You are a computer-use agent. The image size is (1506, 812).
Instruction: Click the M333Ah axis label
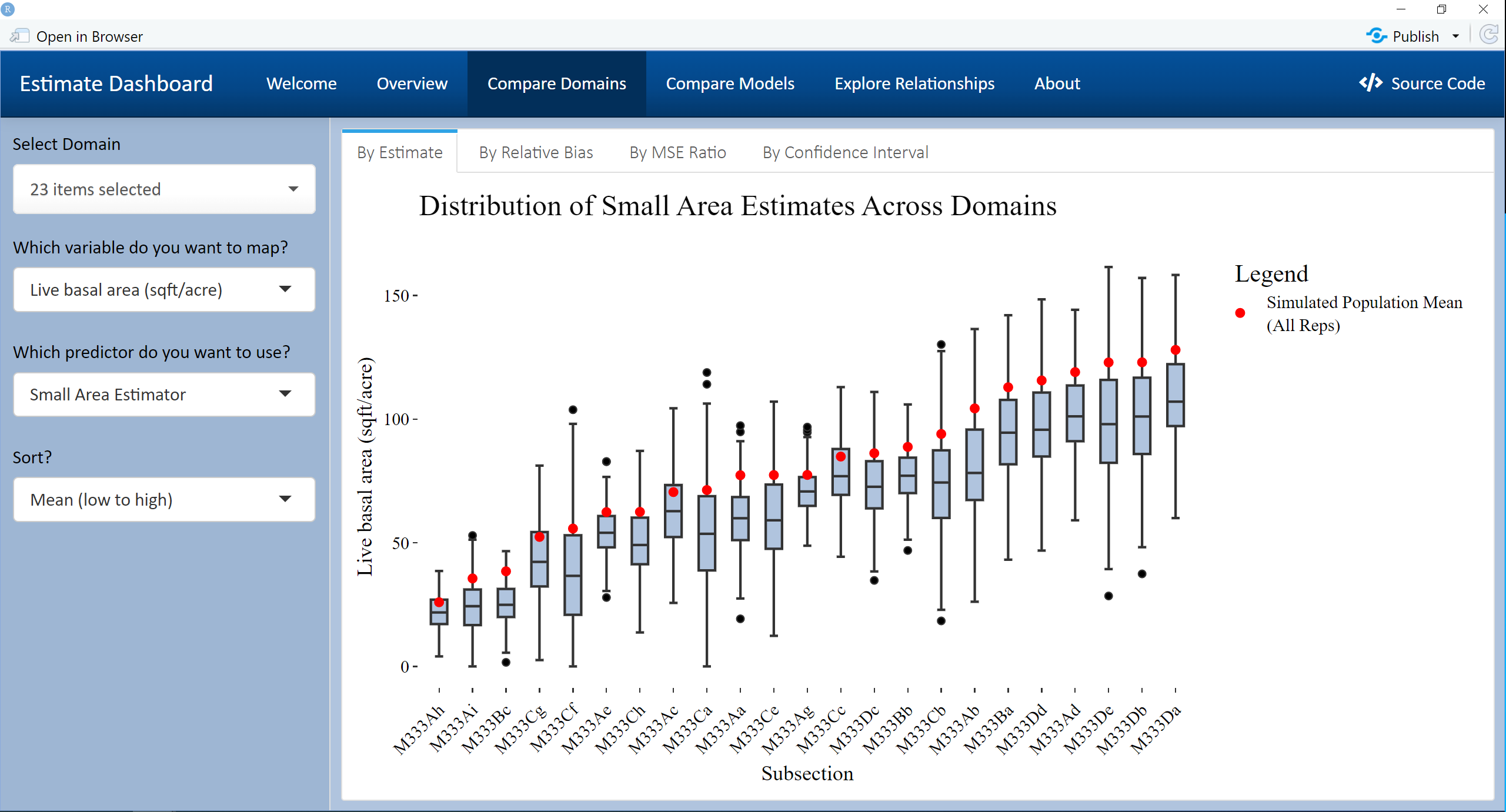[419, 729]
